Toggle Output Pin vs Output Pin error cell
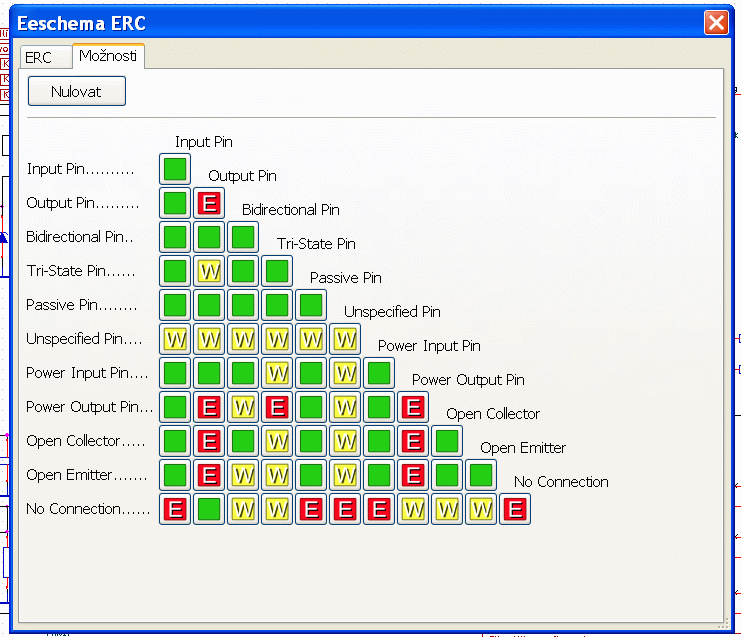Image resolution: width=741 pixels, height=637 pixels. click(x=209, y=203)
